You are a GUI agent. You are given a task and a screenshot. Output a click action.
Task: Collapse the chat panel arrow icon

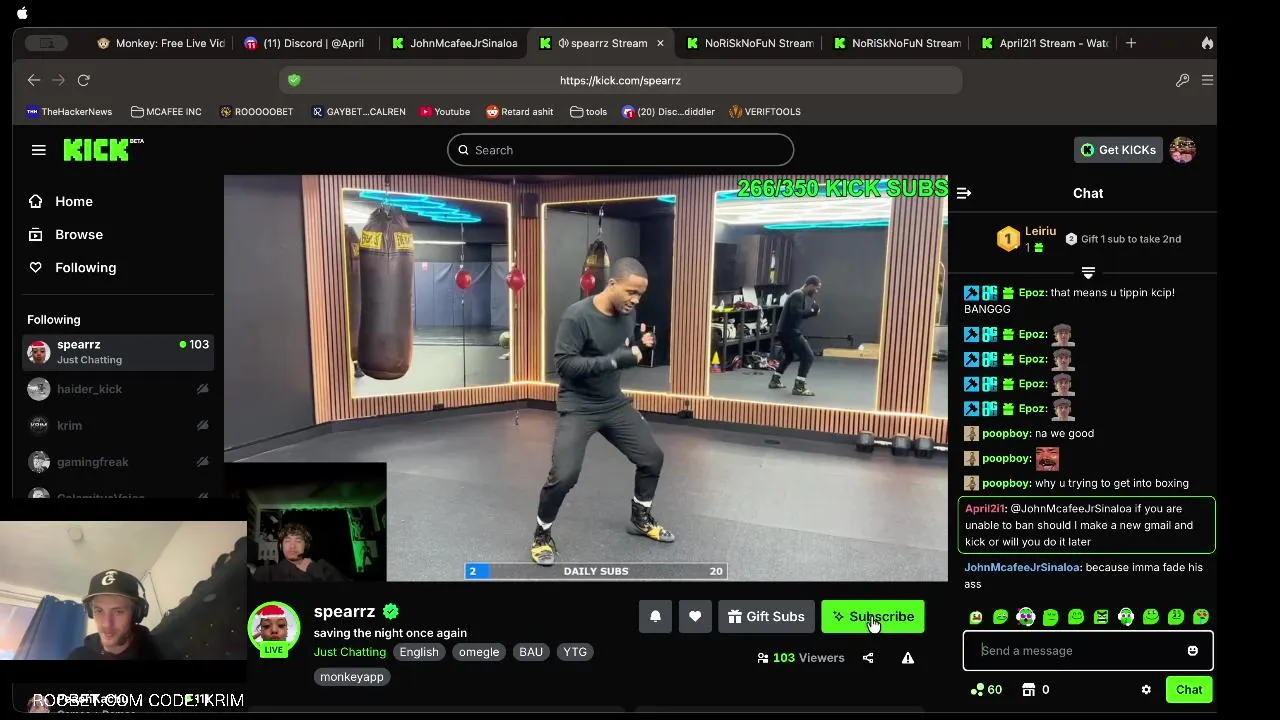pyautogui.click(x=964, y=193)
